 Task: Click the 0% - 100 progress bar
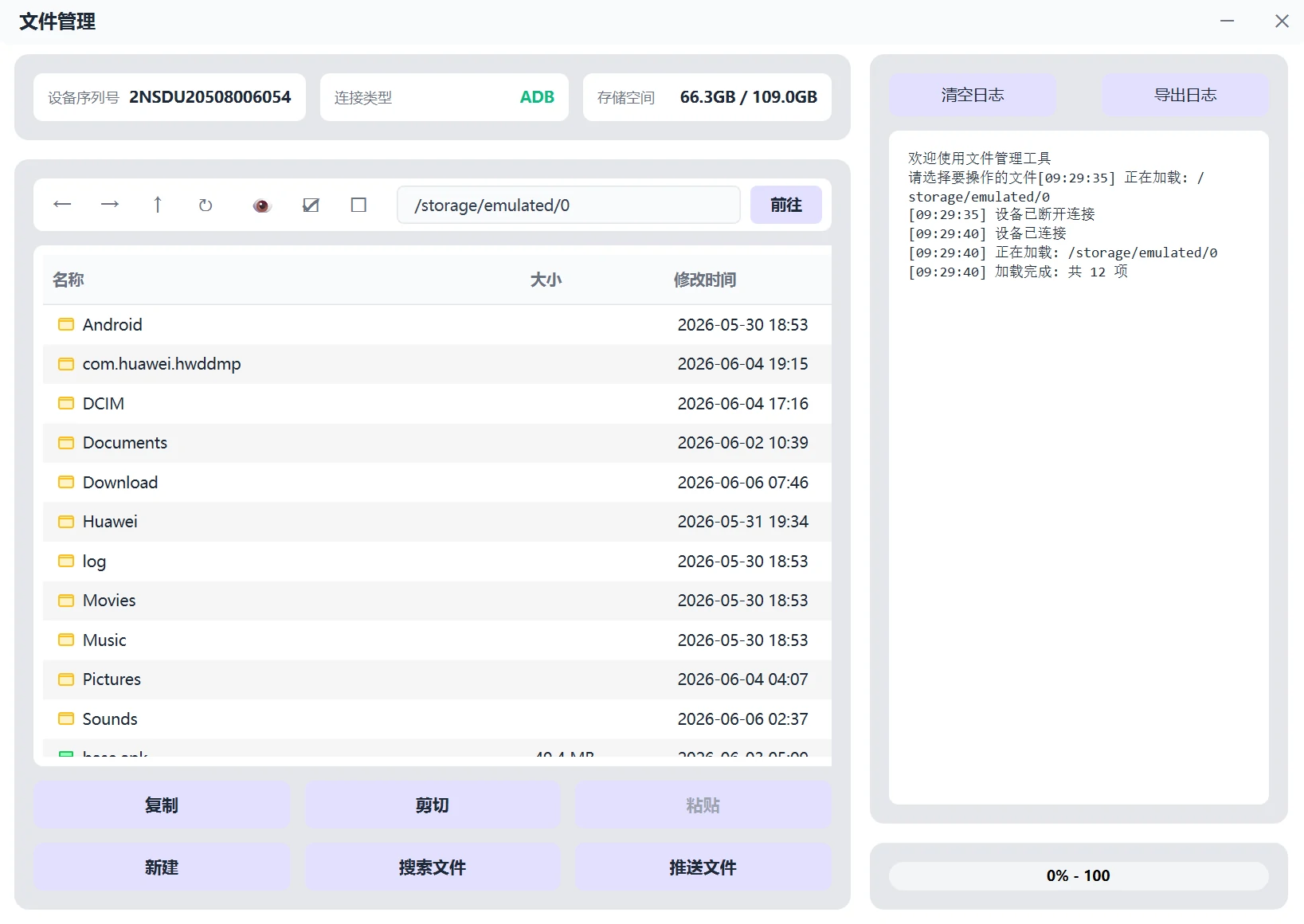(1079, 875)
